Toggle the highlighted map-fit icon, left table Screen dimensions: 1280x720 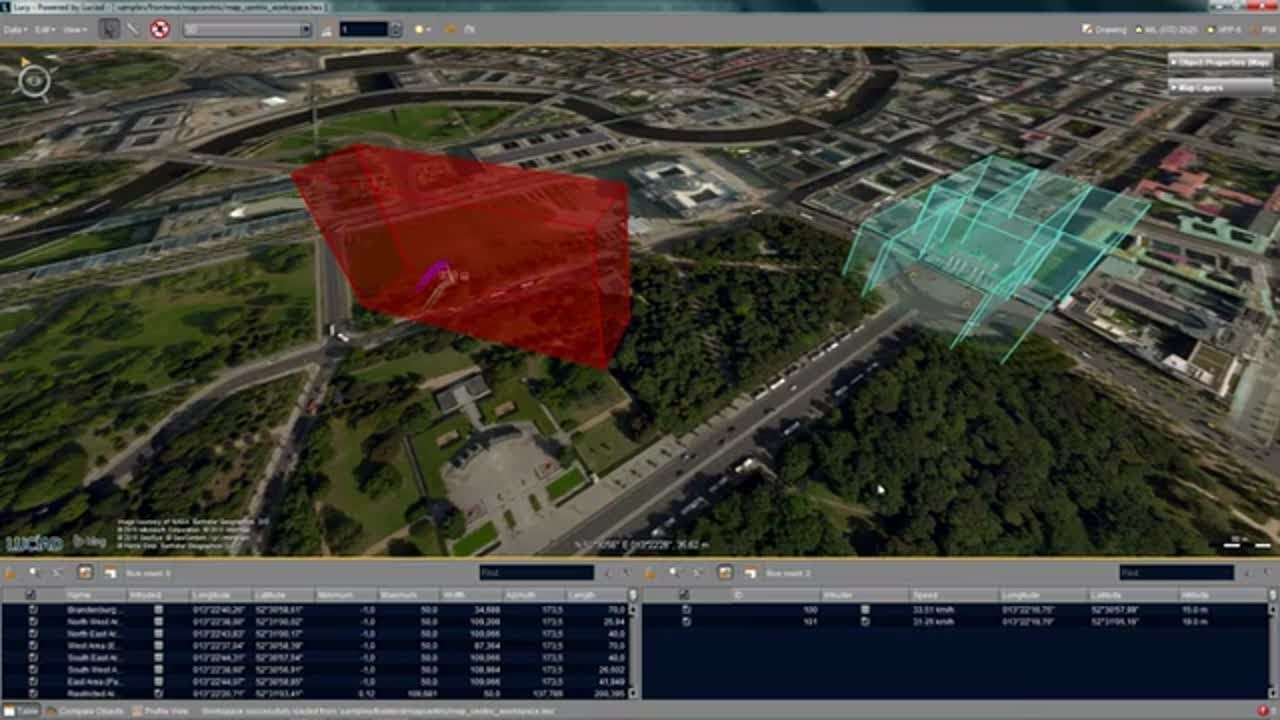(85, 573)
